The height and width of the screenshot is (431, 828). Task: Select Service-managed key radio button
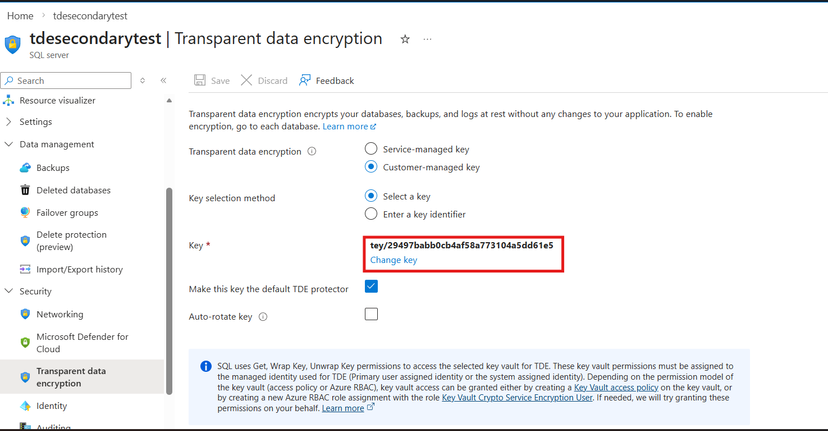pos(371,149)
